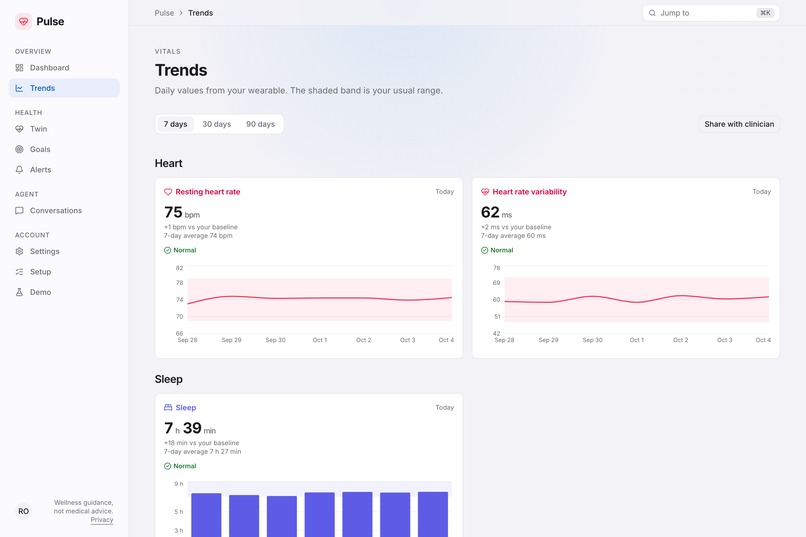Click the Heart rate variability card title

click(x=529, y=192)
